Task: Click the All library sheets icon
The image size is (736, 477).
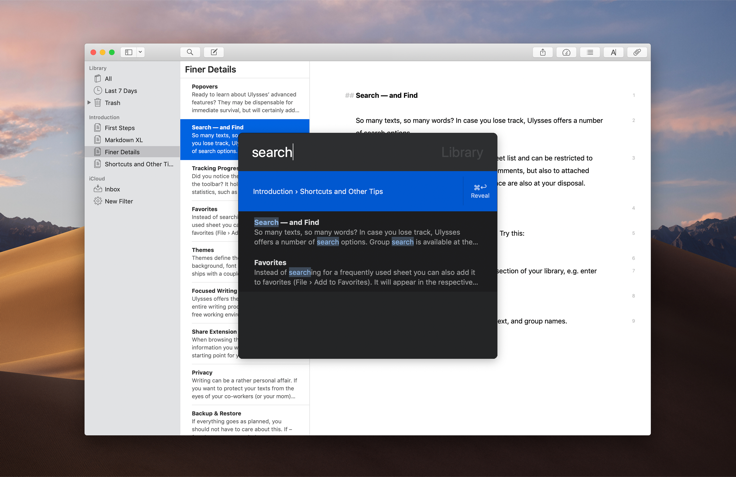Action: click(98, 78)
